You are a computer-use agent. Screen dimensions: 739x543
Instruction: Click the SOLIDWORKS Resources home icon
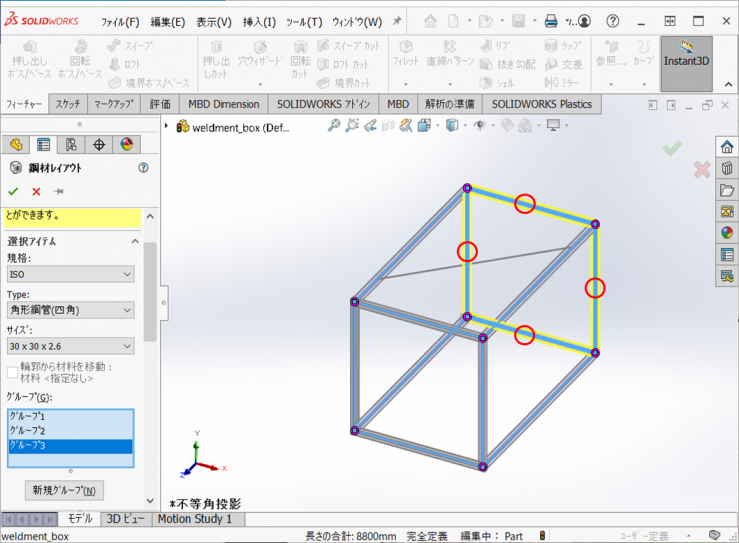[x=727, y=147]
